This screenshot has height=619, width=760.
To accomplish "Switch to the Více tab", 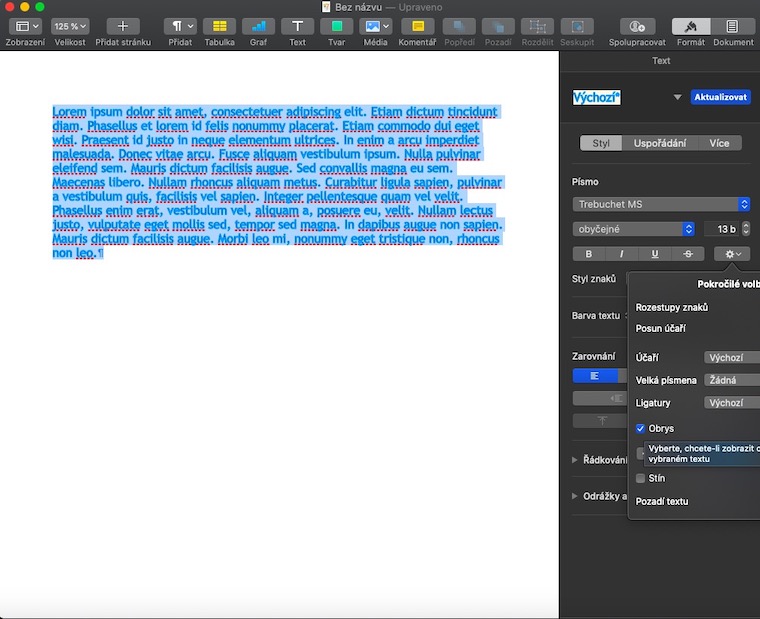I will (719, 143).
